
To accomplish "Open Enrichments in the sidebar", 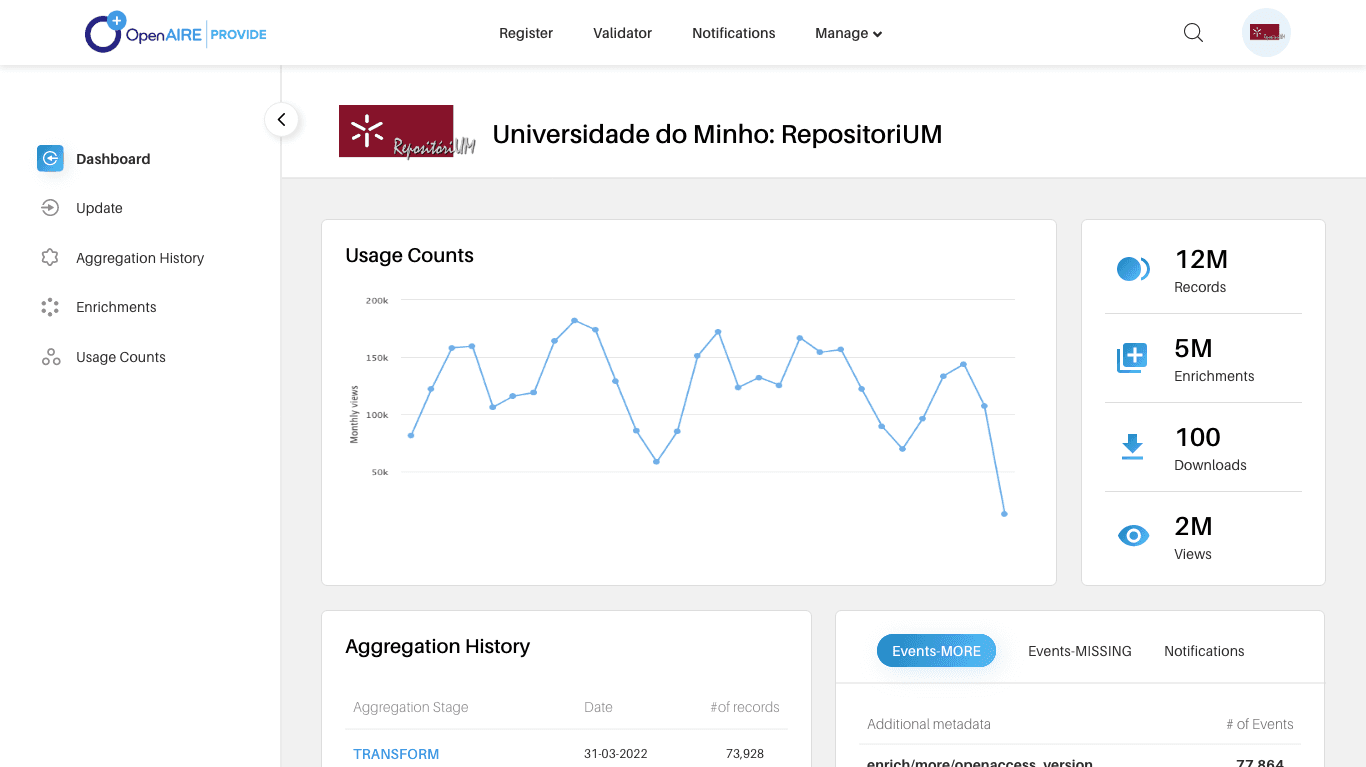I will 116,307.
